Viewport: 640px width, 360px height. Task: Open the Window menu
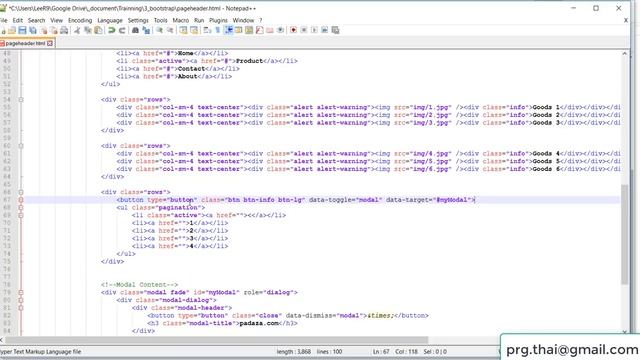click(243, 20)
